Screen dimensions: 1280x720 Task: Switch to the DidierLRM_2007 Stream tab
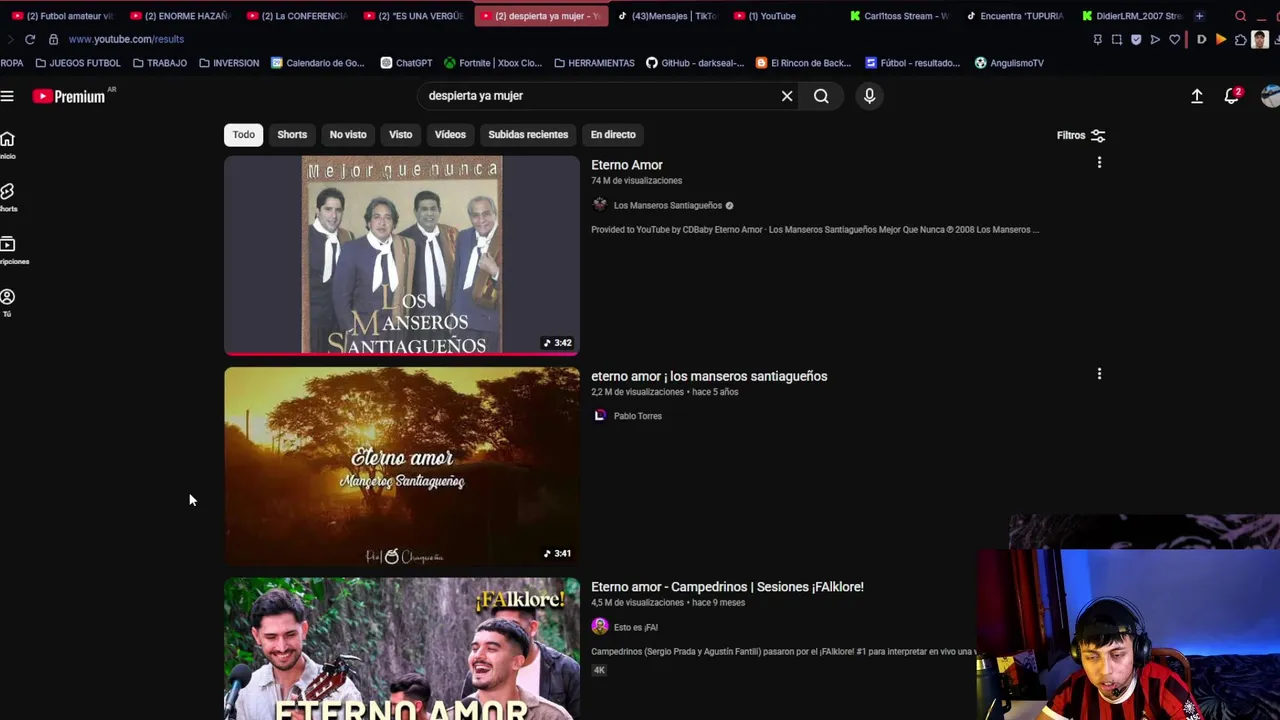click(1132, 16)
